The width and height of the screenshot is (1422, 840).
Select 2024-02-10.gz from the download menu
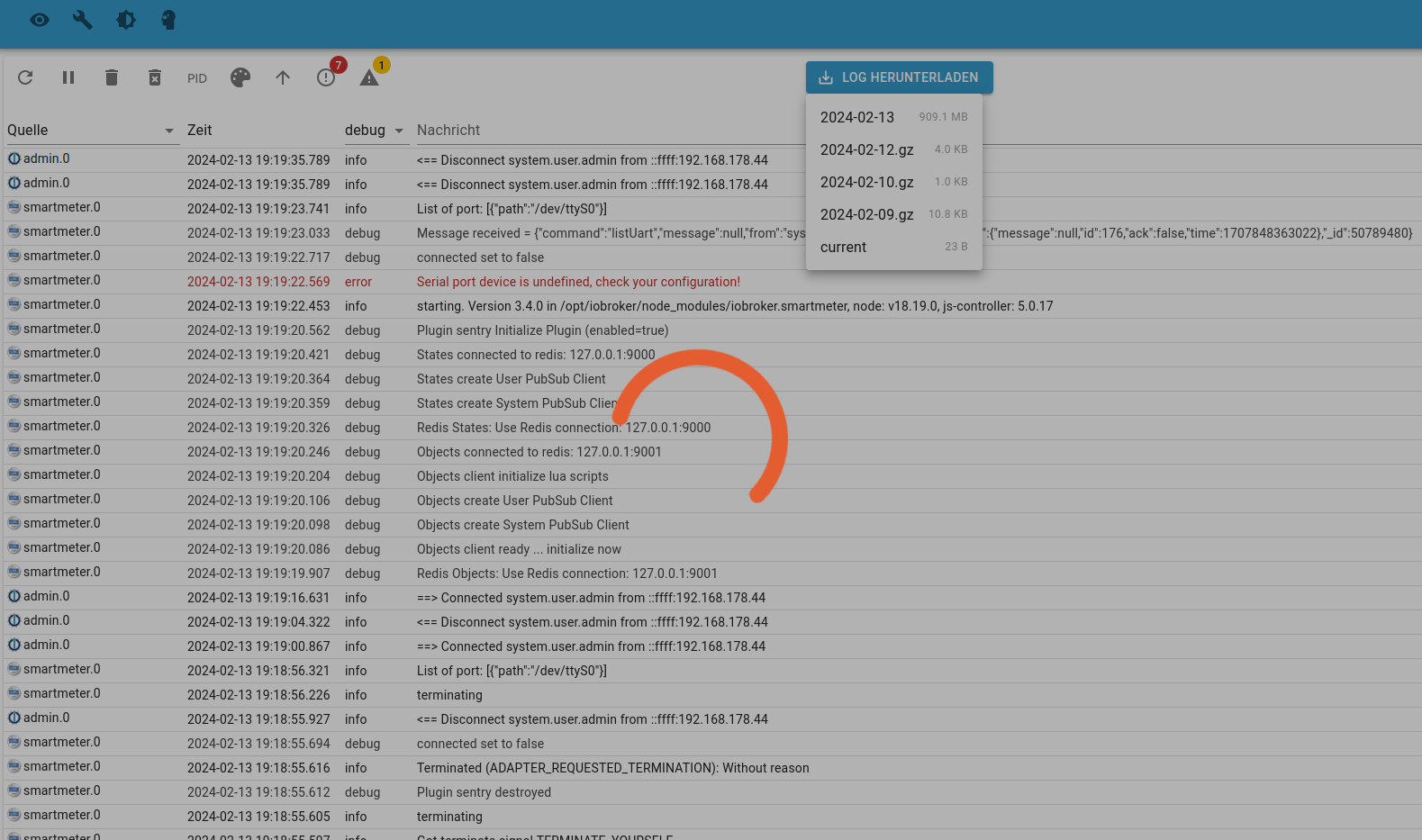[894, 182]
